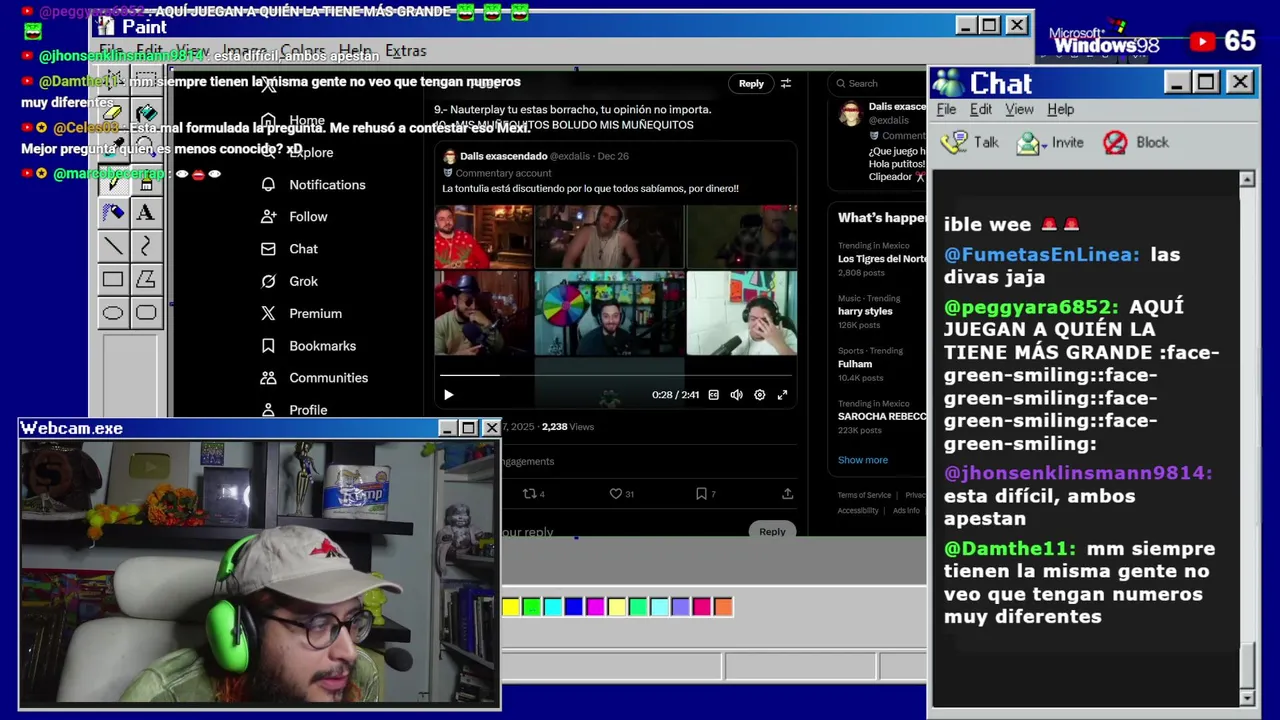1280x720 pixels.
Task: Open the Accessibility footer link
Action: tap(858, 510)
